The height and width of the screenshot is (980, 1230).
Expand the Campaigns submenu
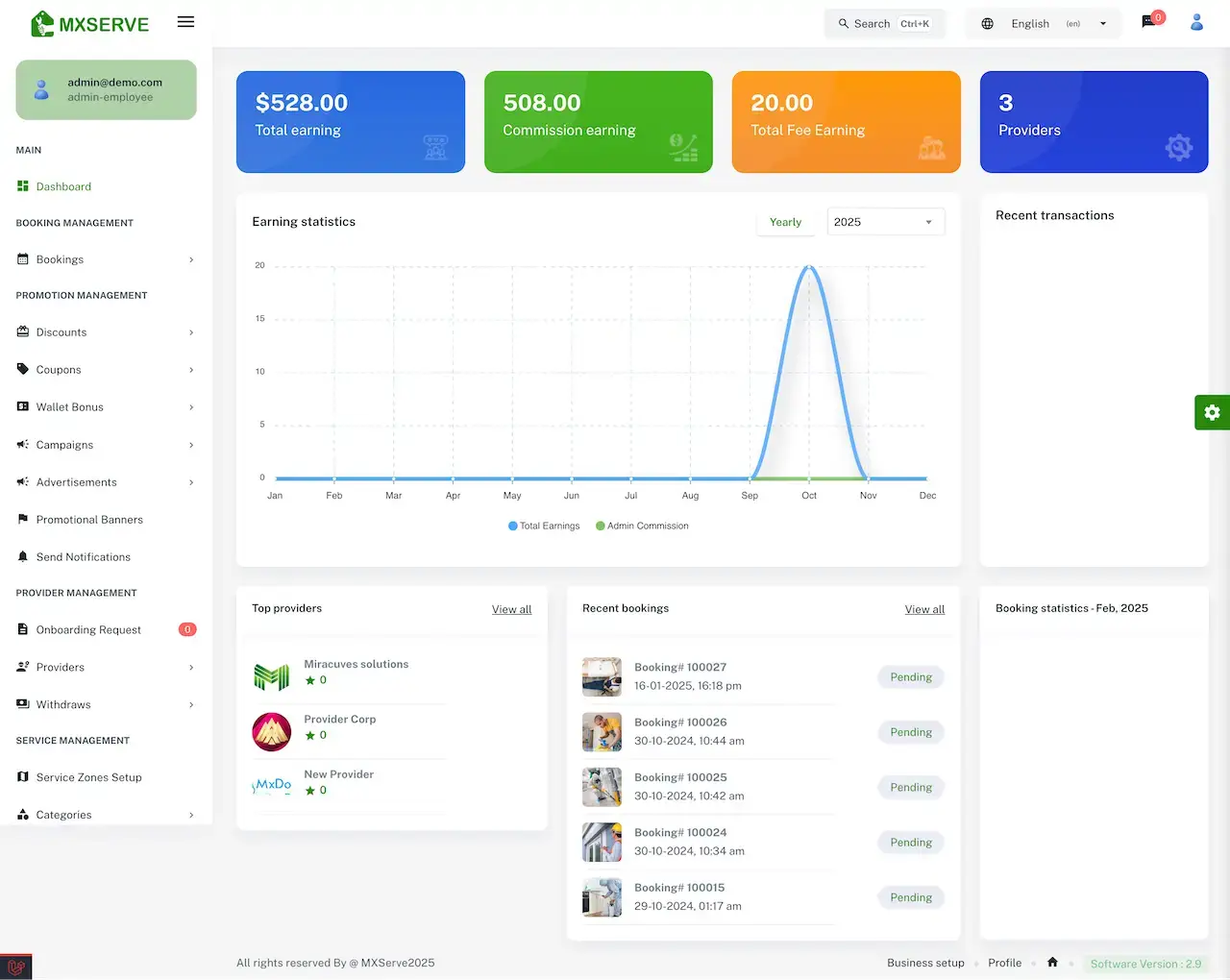191,445
